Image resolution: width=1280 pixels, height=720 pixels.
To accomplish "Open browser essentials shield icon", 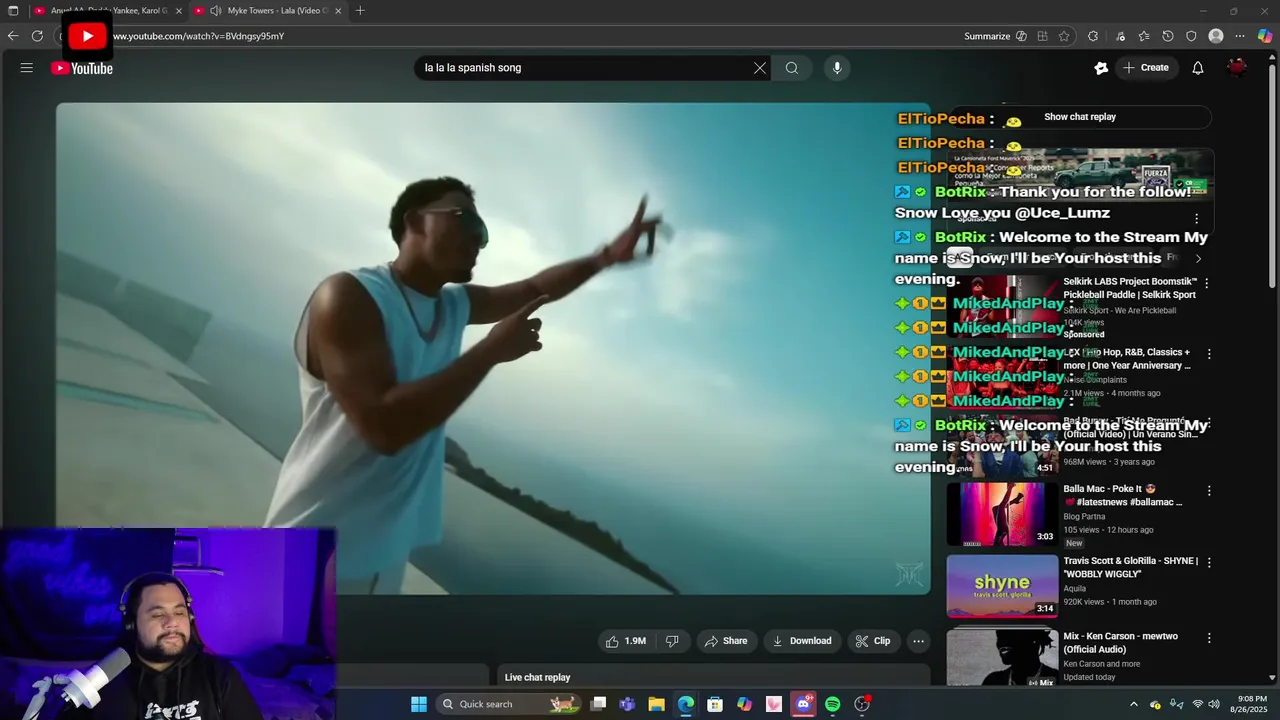I will click(1191, 36).
